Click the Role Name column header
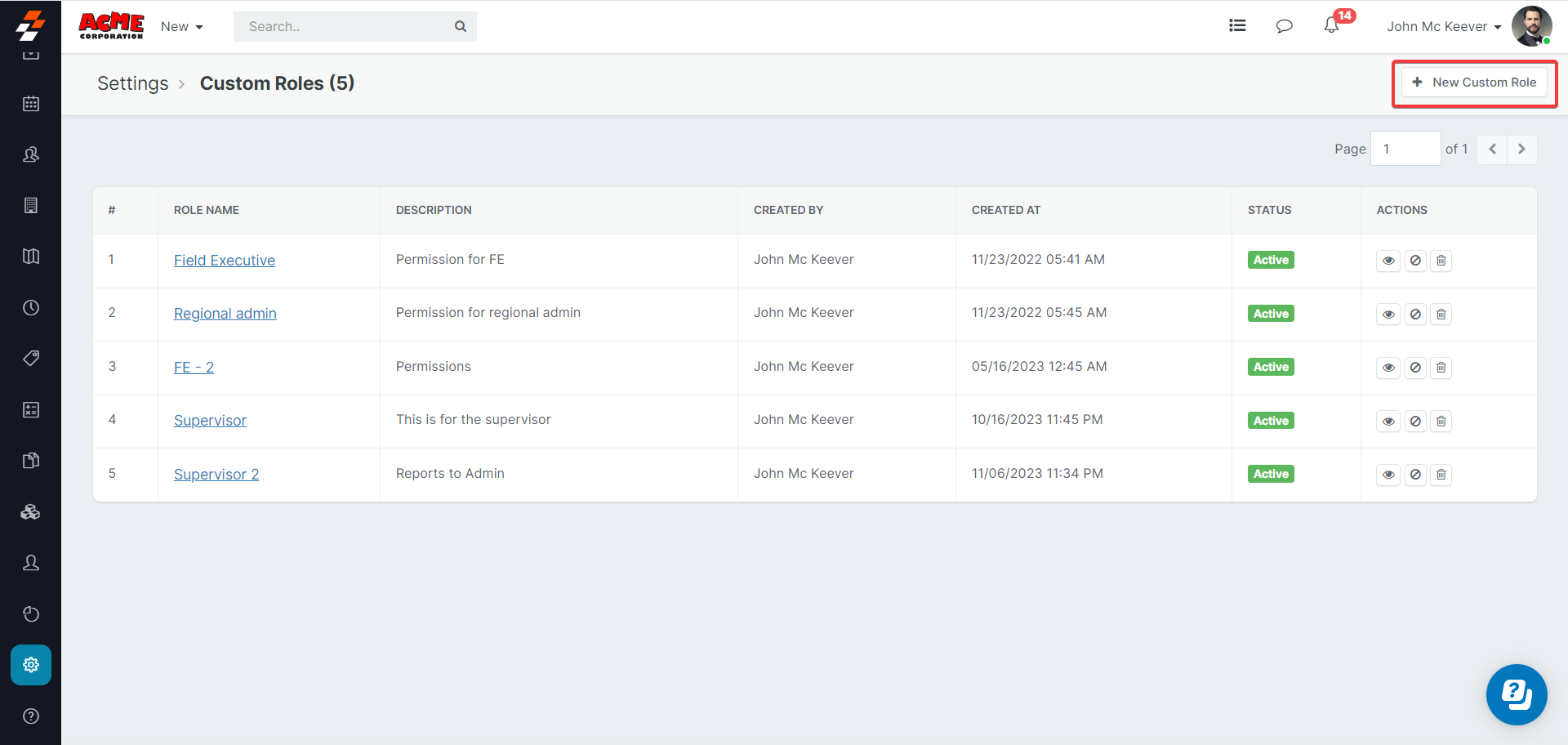The image size is (1568, 745). 206,210
